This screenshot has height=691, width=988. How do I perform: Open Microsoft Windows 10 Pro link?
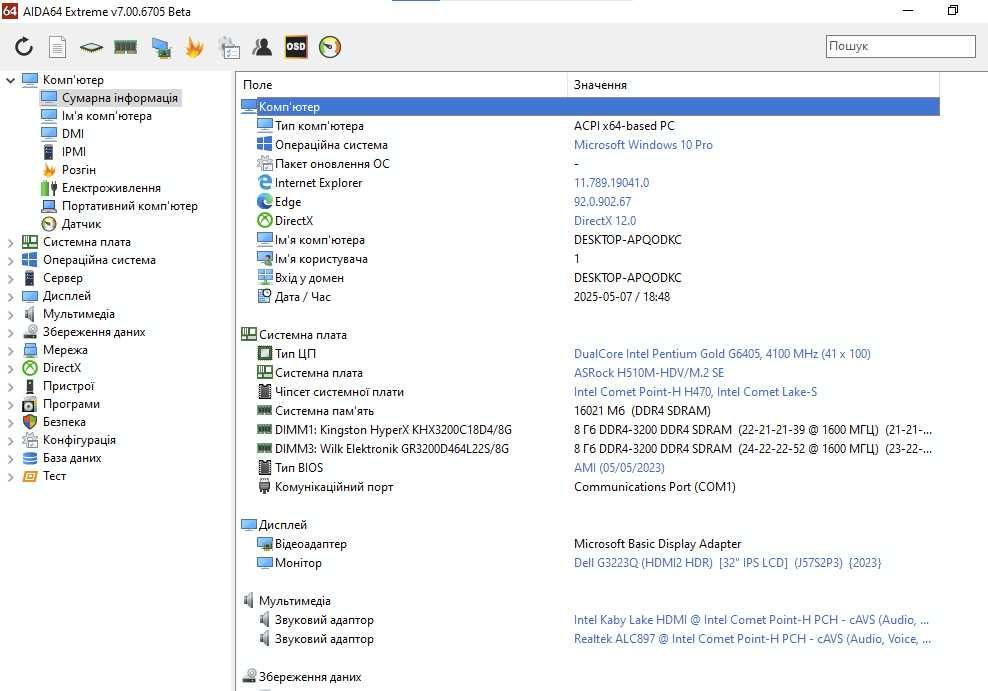643,145
